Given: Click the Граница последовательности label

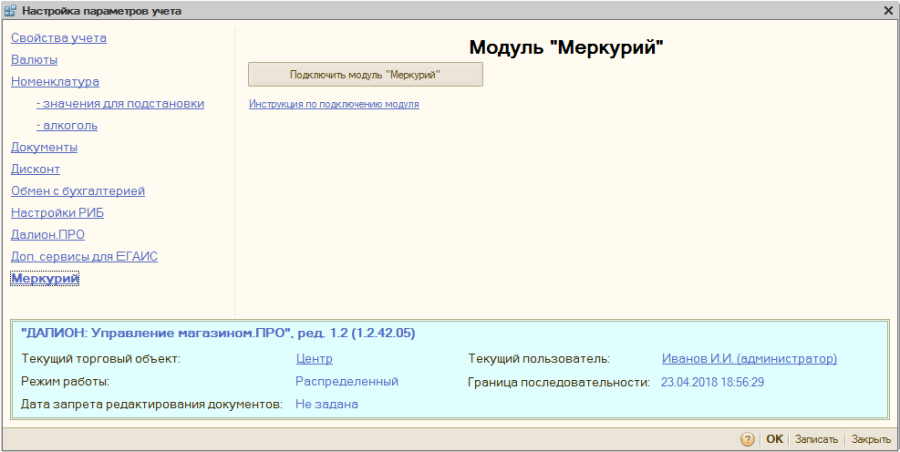Looking at the screenshot, I should (558, 382).
